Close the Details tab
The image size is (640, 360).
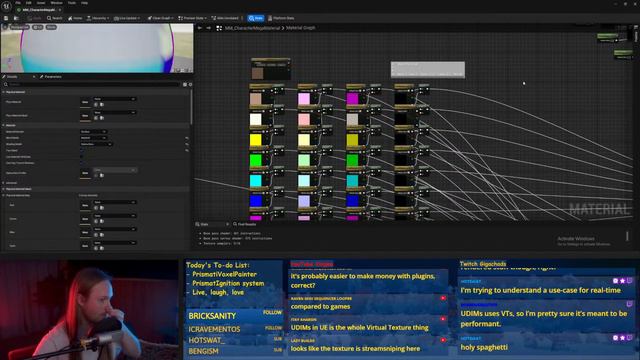34,77
